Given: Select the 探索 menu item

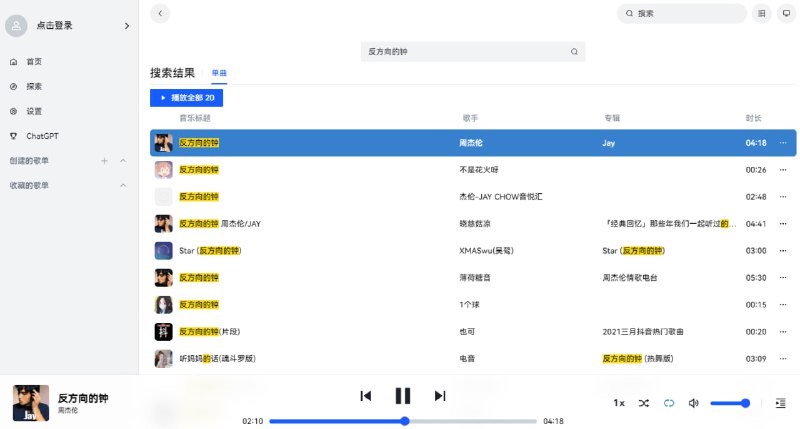Looking at the screenshot, I should coord(34,87).
